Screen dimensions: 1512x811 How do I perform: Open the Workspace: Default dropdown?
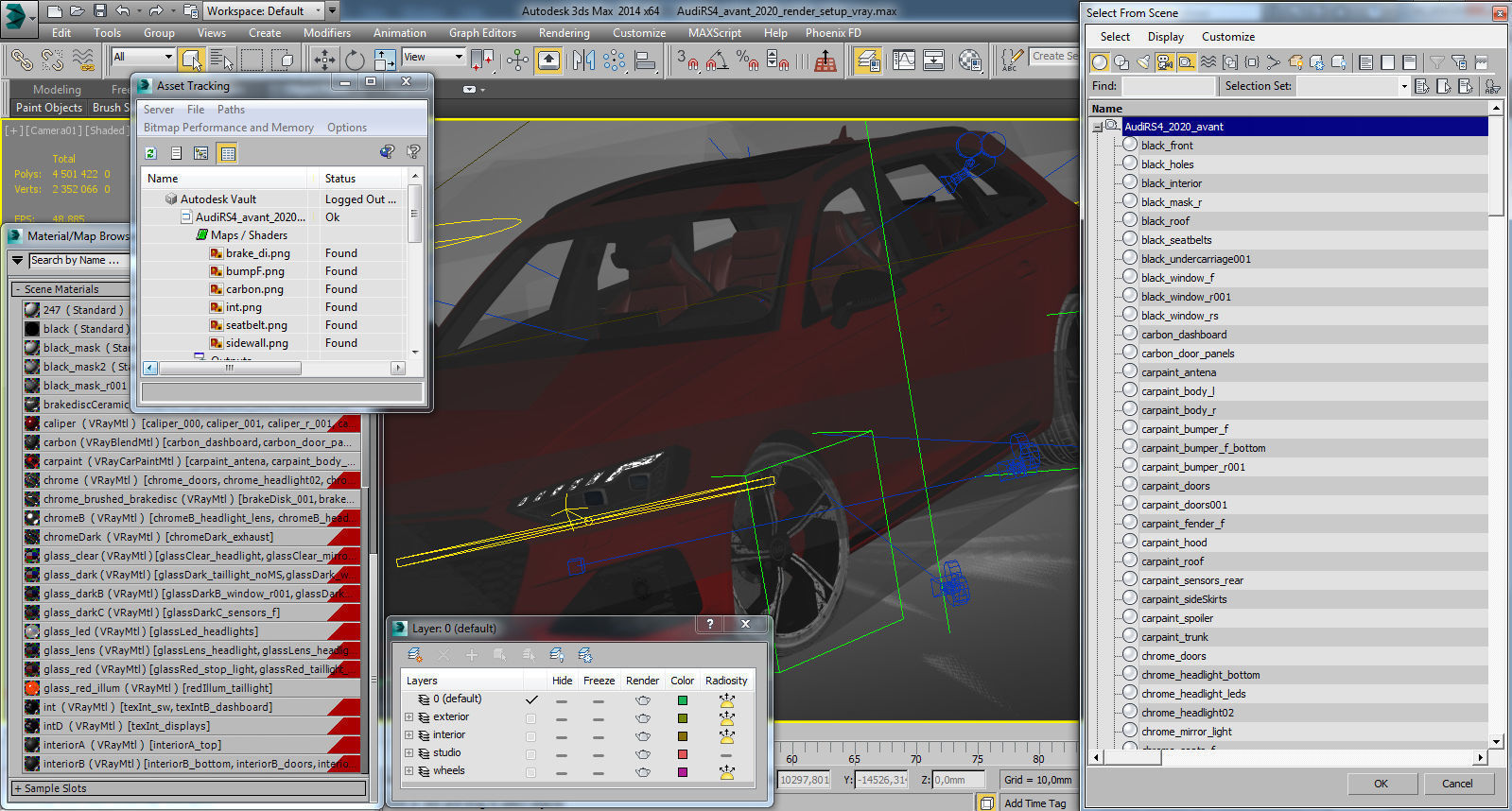tap(264, 11)
